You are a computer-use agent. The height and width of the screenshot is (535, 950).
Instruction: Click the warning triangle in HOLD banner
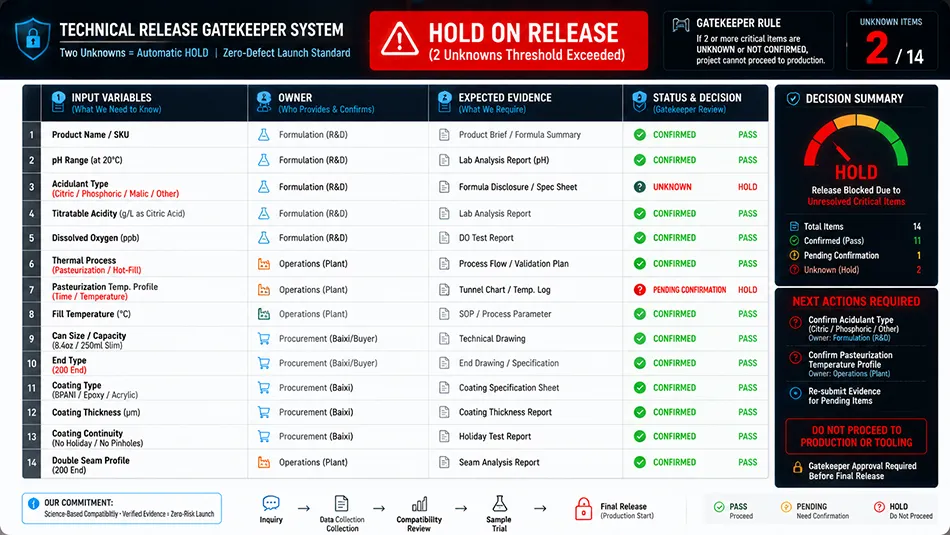tap(399, 39)
